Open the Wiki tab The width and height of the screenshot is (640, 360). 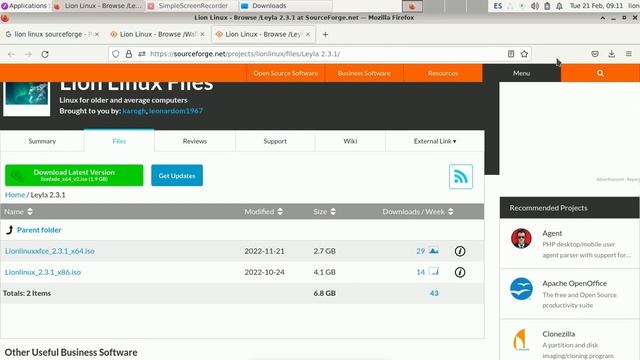pyautogui.click(x=350, y=141)
